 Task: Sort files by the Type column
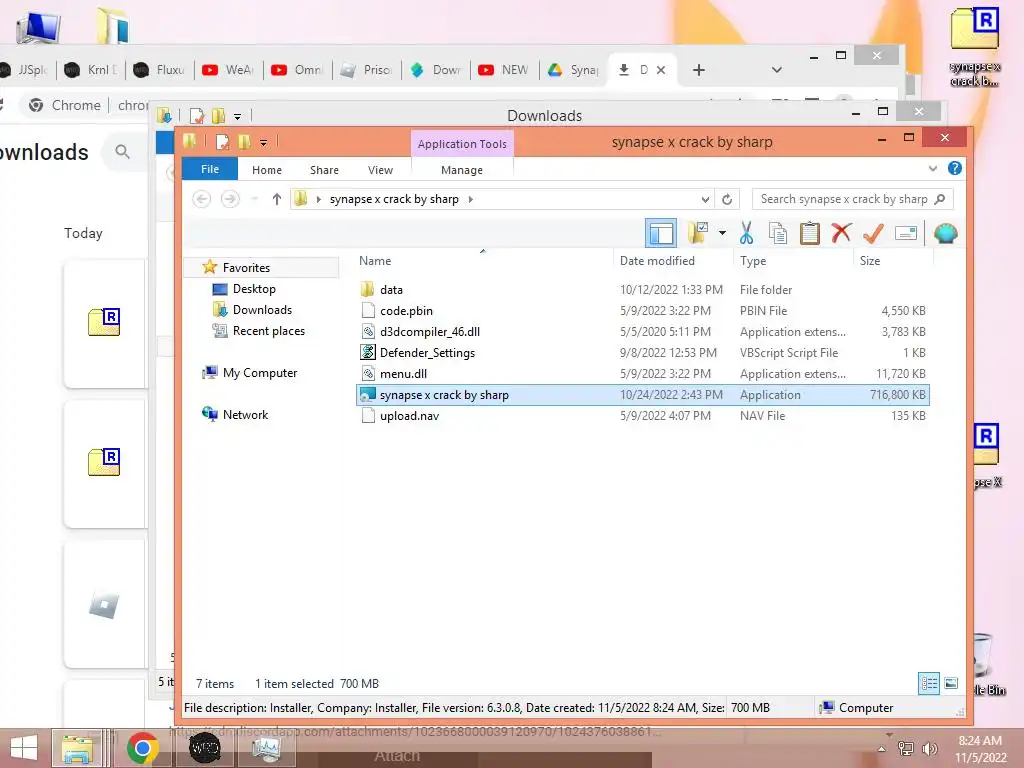[x=753, y=261]
